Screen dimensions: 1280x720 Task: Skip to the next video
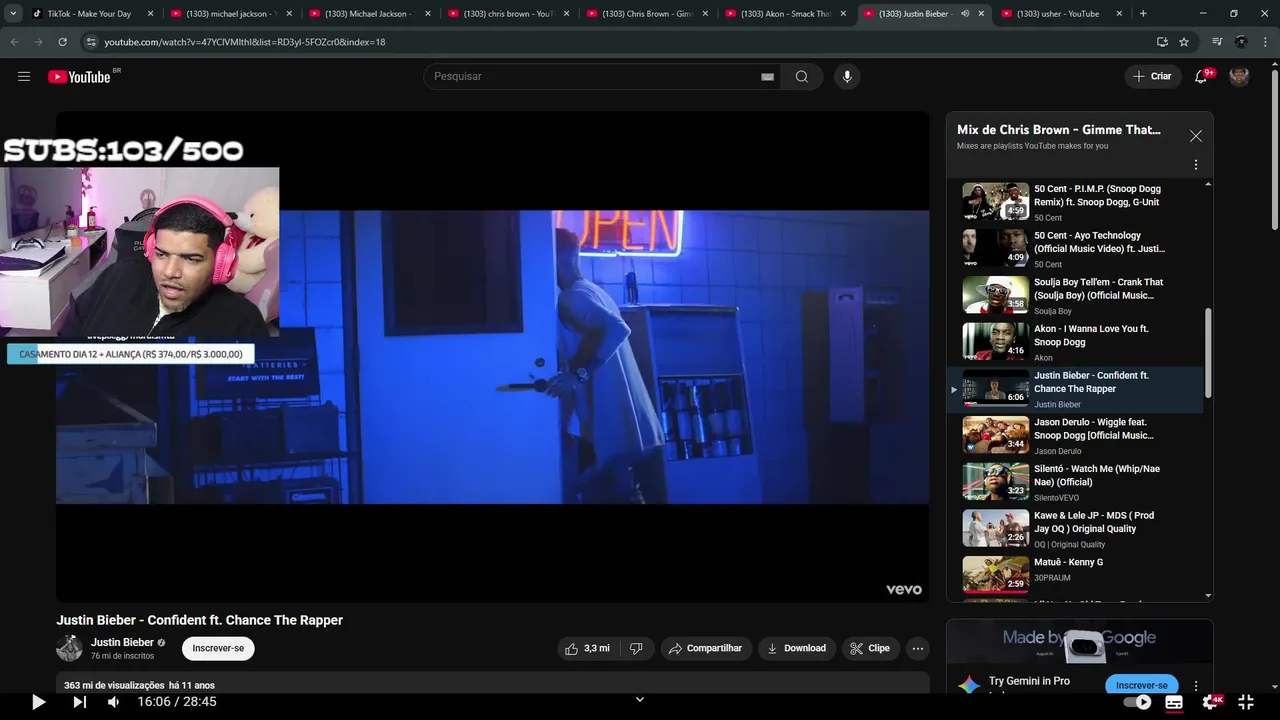click(79, 702)
